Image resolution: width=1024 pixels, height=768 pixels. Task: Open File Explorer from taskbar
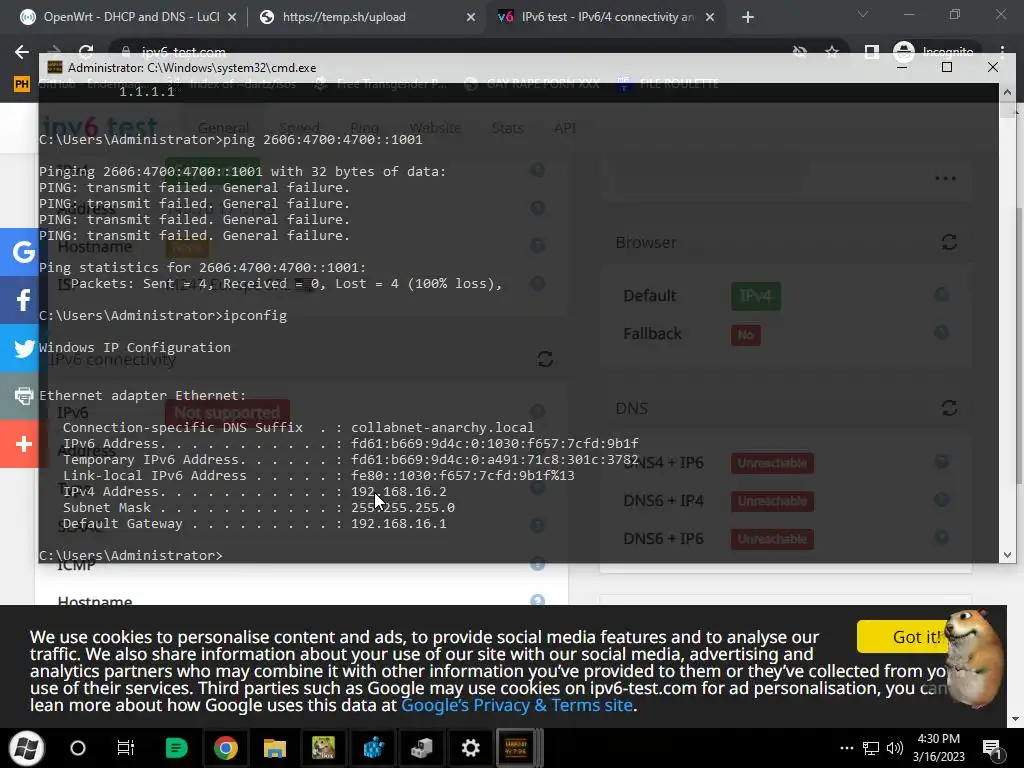coord(275,748)
